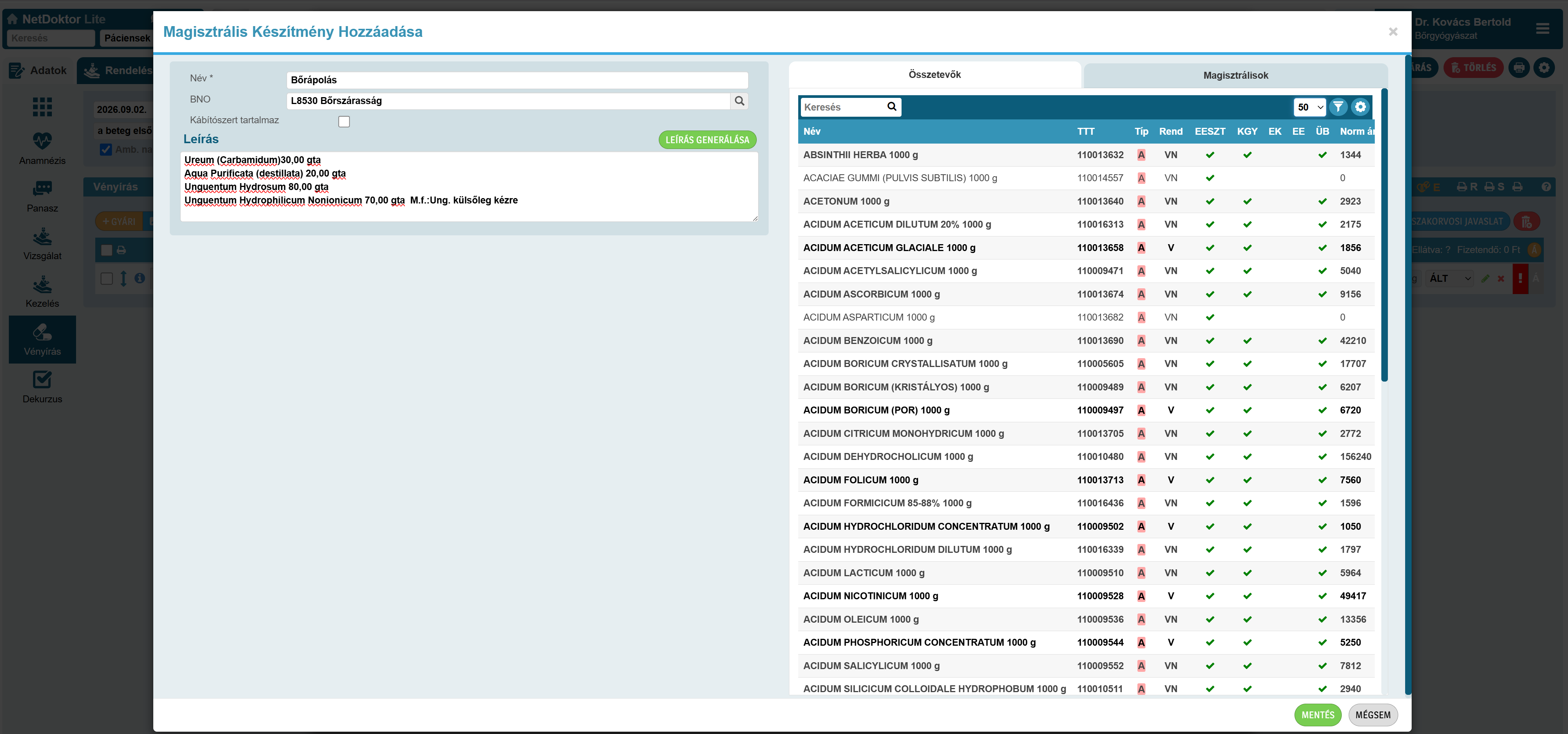
Task: Click the BNO field search magnifier icon
Action: click(x=739, y=101)
